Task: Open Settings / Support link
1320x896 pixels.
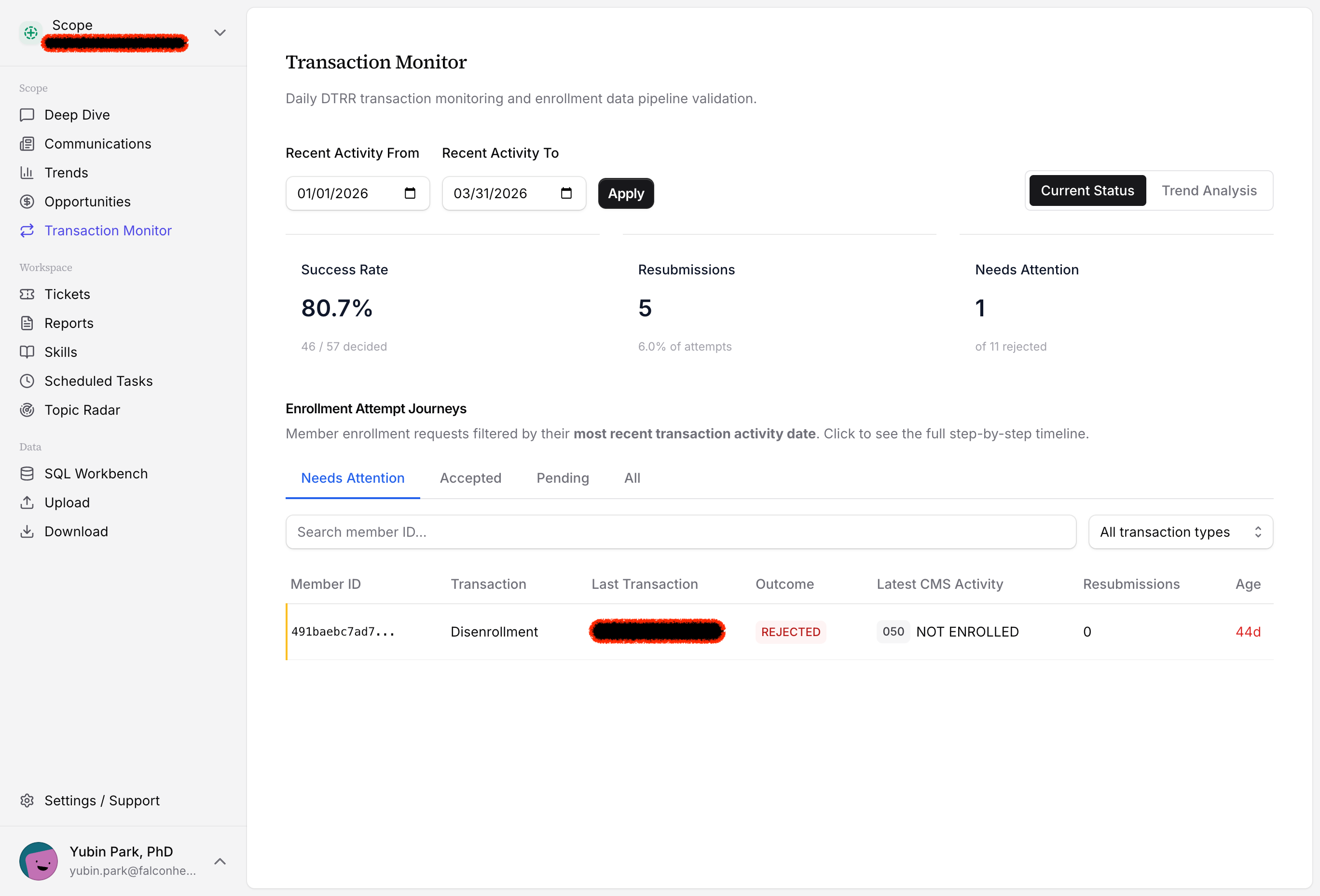Action: point(102,801)
